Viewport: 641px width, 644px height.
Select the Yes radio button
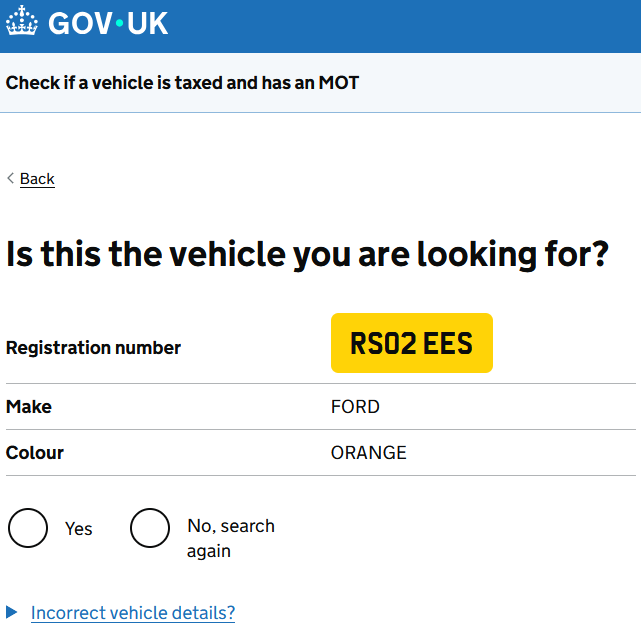(28, 528)
